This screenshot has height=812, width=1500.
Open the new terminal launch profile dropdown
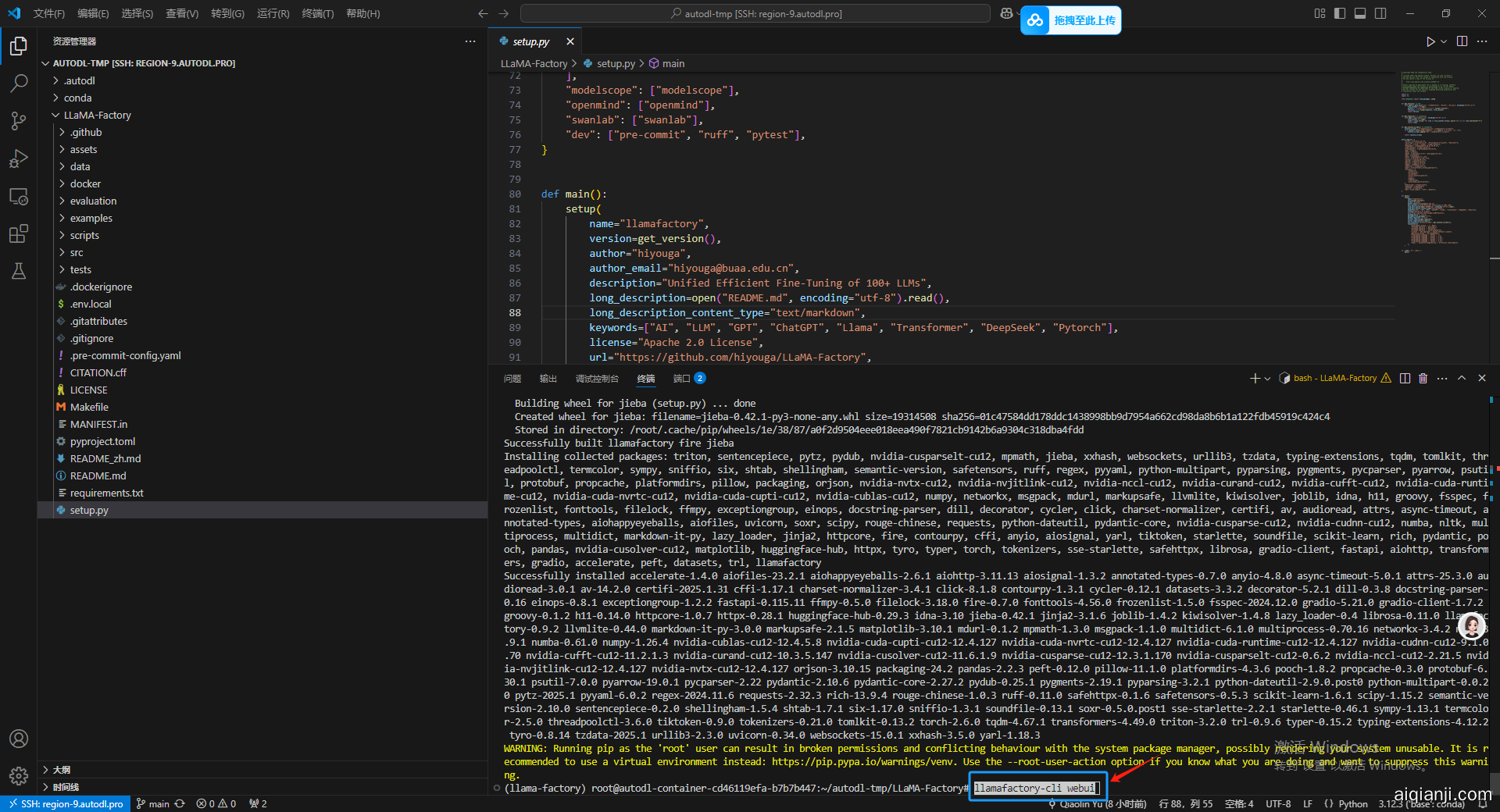pyautogui.click(x=1267, y=378)
